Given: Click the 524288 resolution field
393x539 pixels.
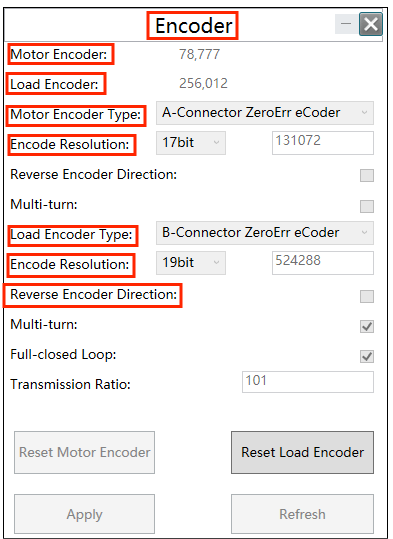Looking at the screenshot, I should 323,263.
